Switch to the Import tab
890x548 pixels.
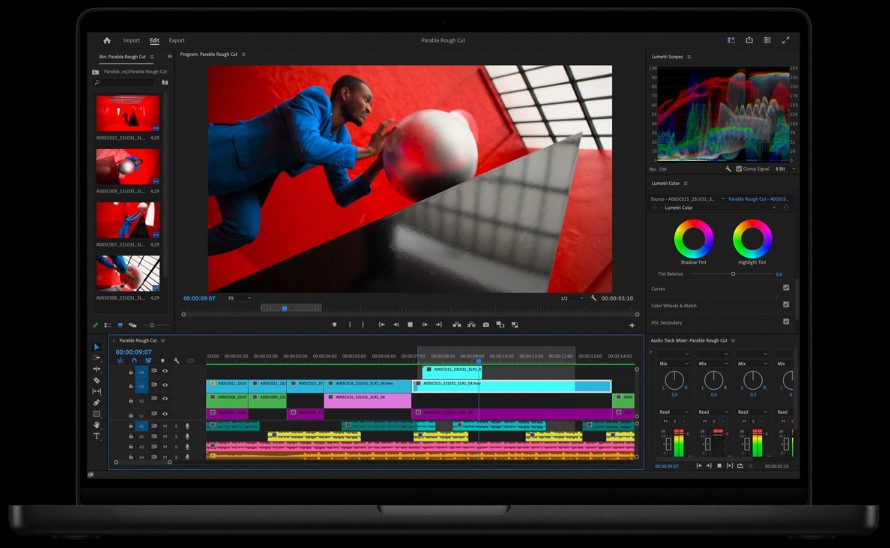(131, 40)
